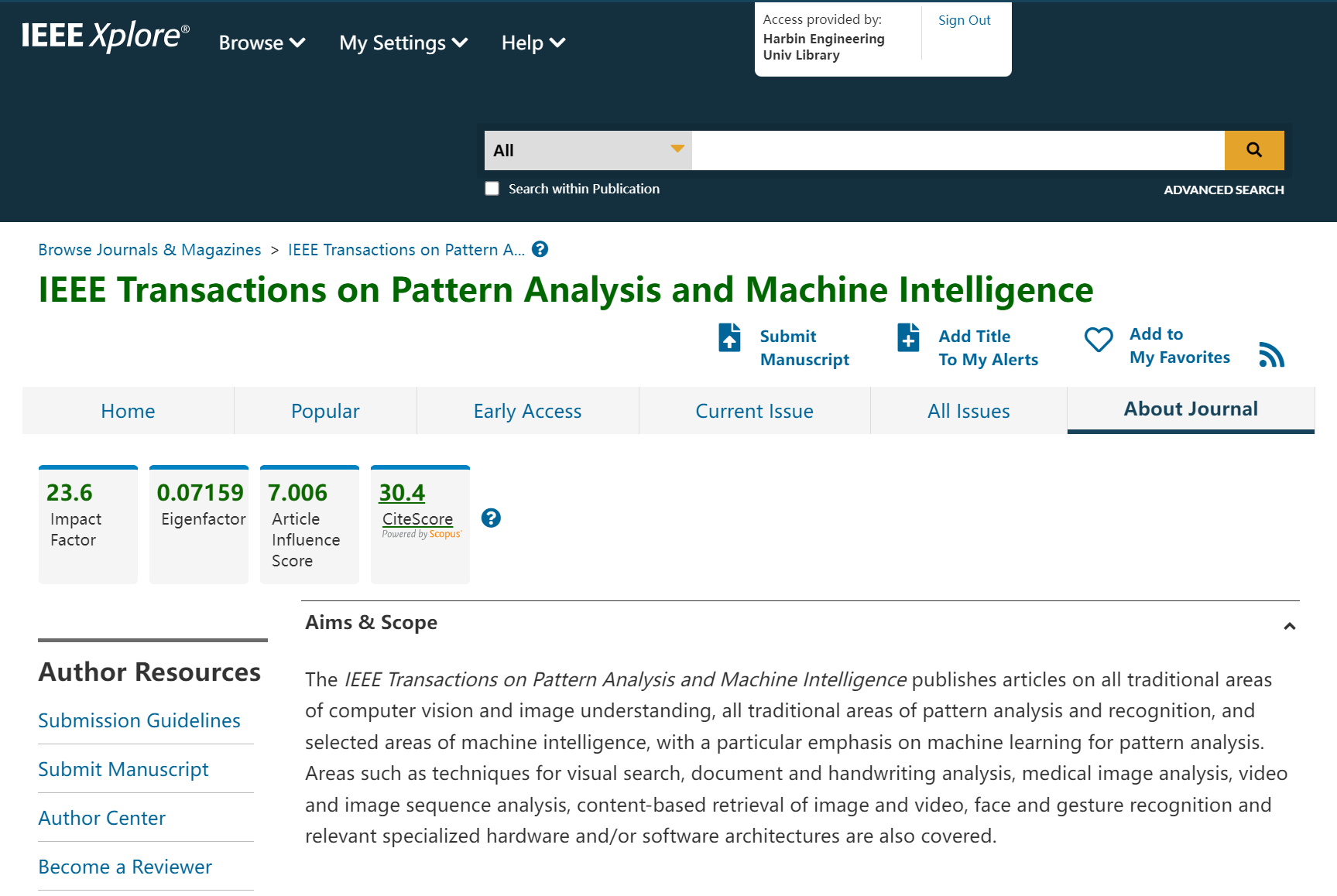Image resolution: width=1337 pixels, height=896 pixels.
Task: Collapse the Aims & Scope section
Action: coord(1289,626)
